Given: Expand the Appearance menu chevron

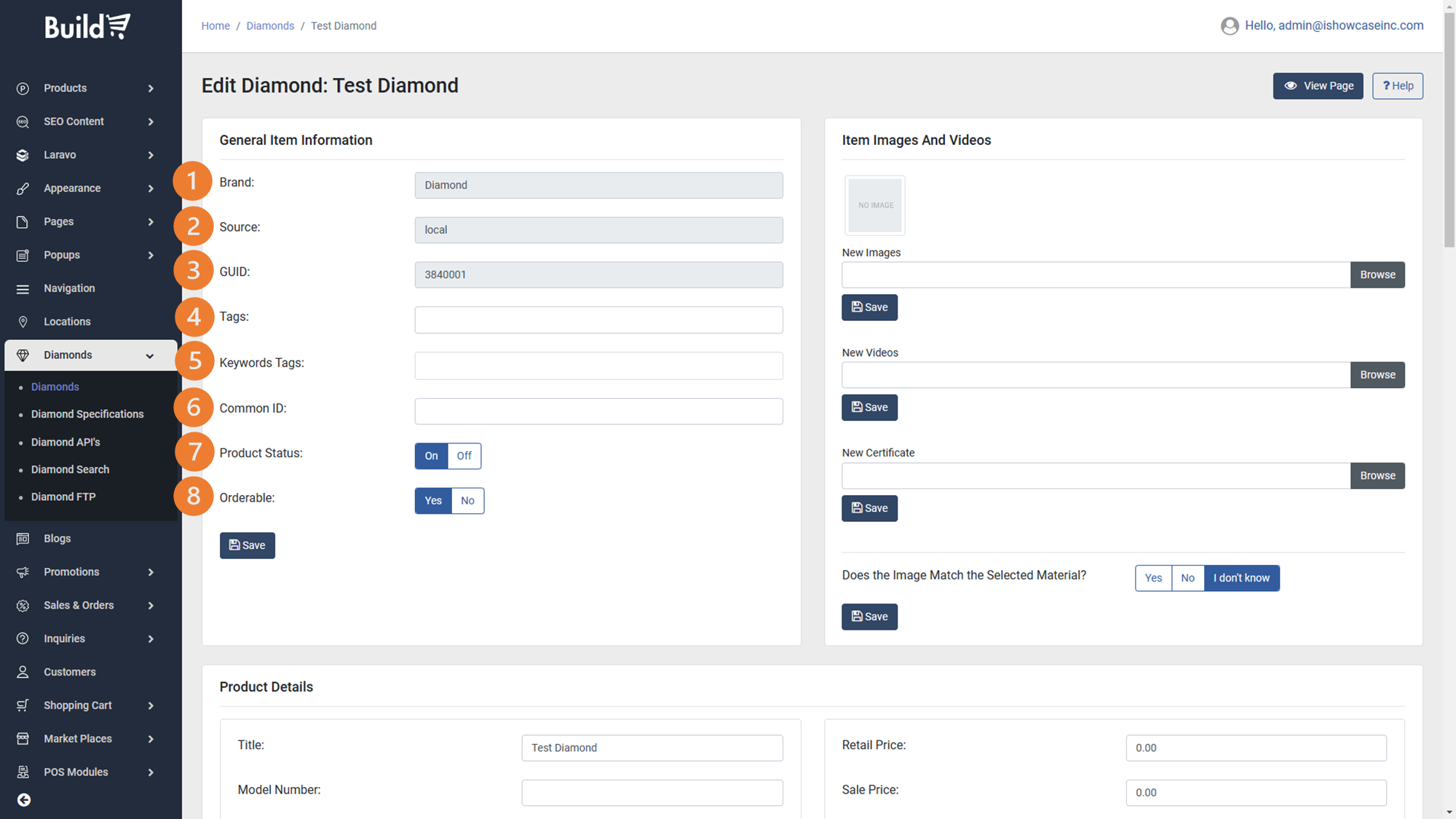Looking at the screenshot, I should click(151, 189).
